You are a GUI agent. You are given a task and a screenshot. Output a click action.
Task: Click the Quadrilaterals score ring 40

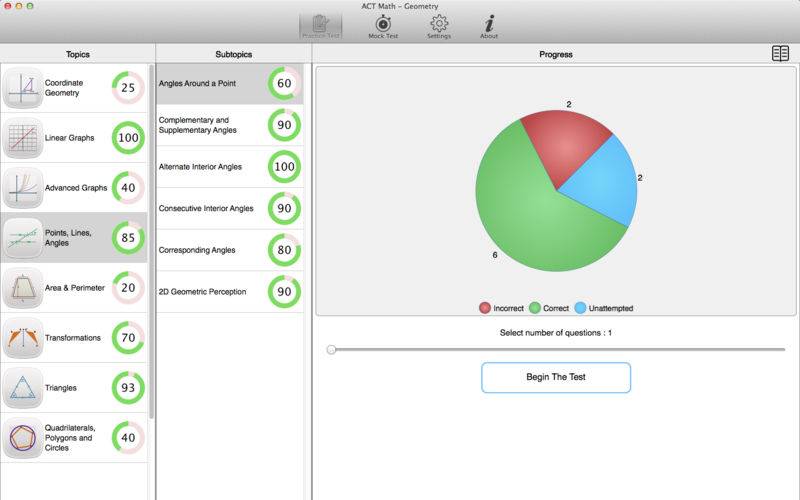tap(128, 438)
